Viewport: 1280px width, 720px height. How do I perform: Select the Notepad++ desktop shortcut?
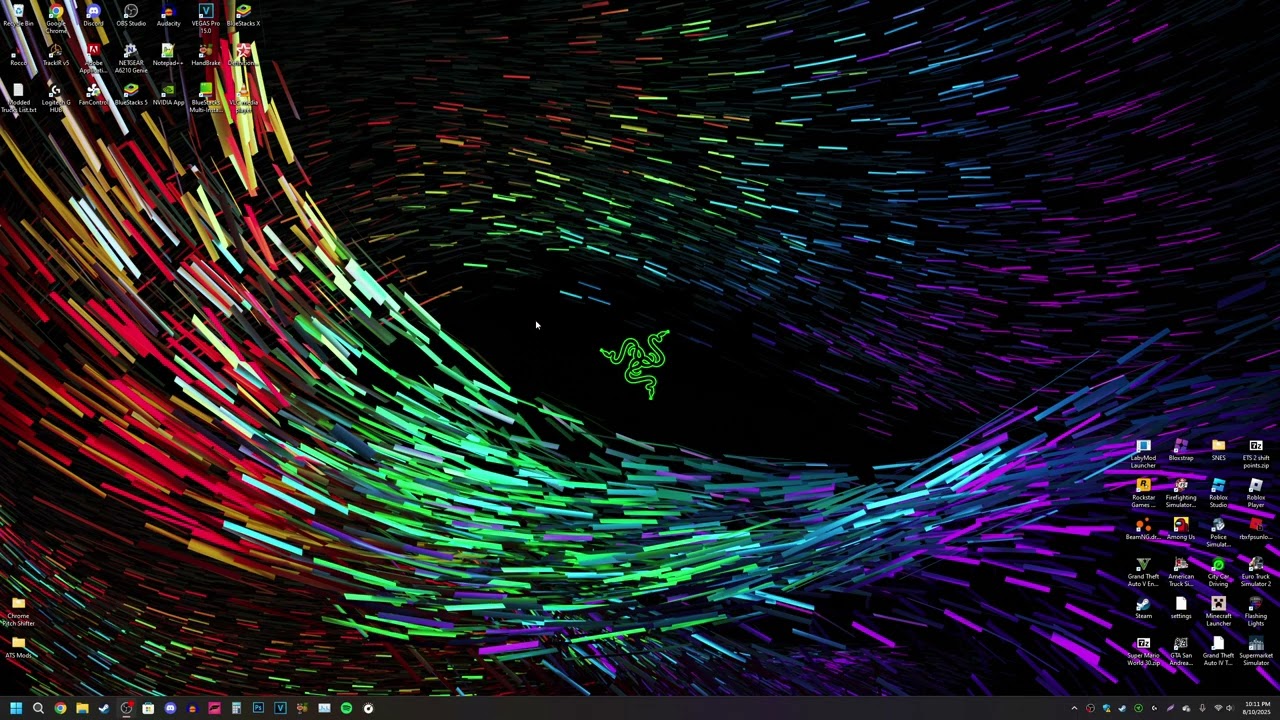tap(168, 55)
